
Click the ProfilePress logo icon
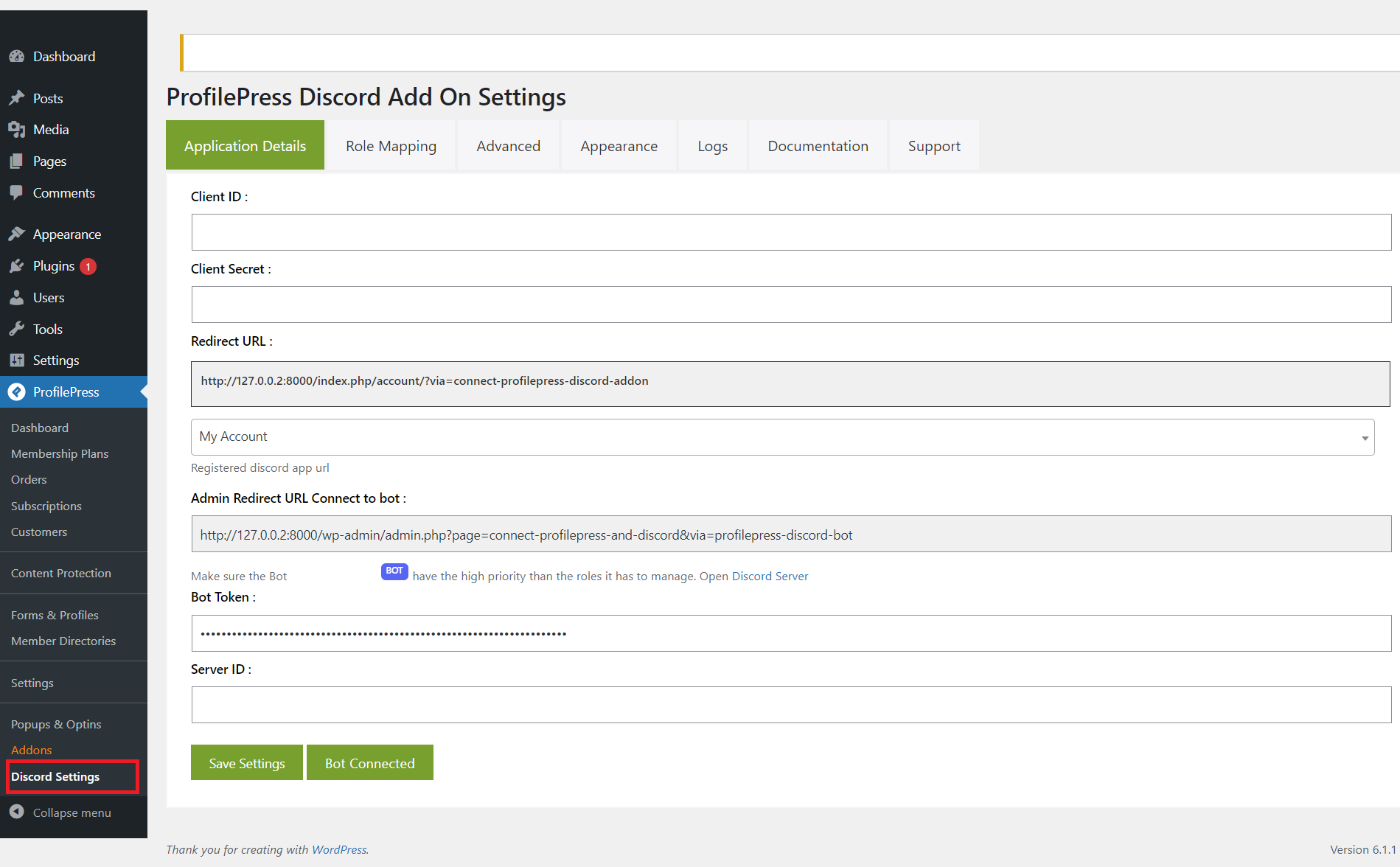18,391
